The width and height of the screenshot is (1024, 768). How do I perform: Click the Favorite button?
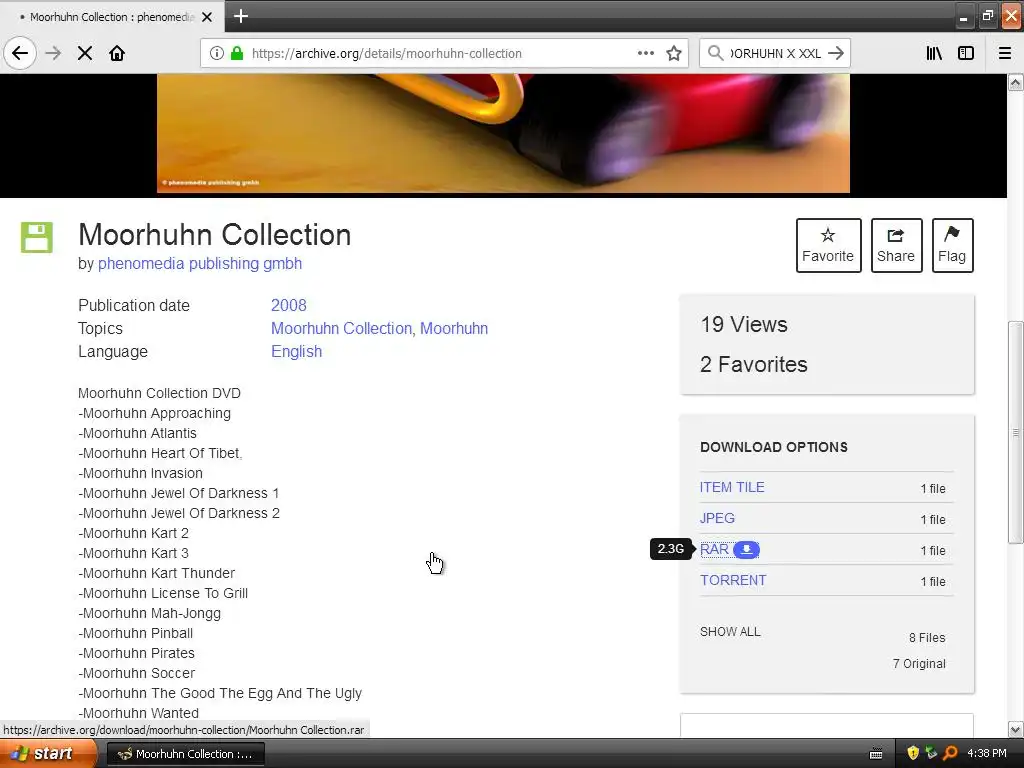coord(828,246)
